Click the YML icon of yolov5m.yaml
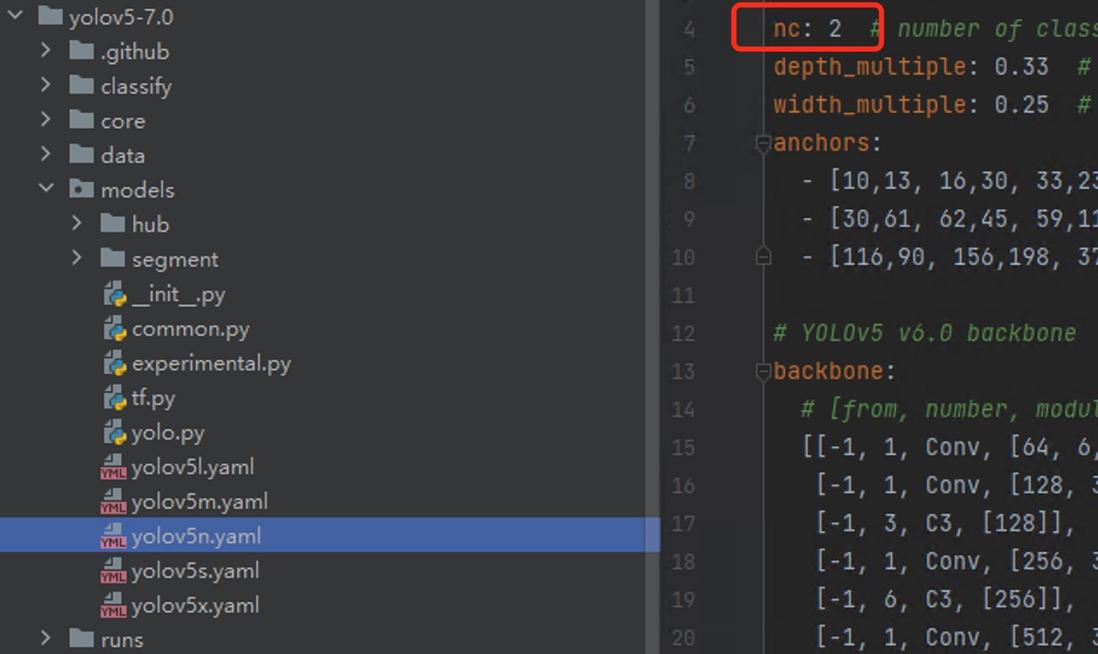The image size is (1098, 654). click(x=113, y=501)
